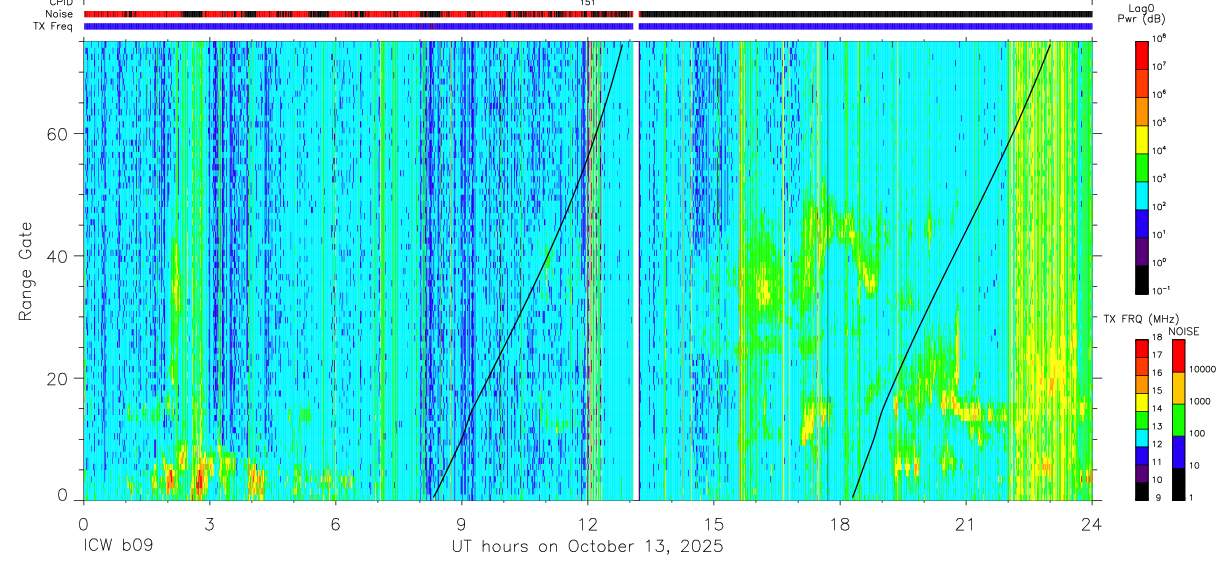Viewport: 1228px width, 567px height.
Task: Click the 10000 tick on the NOISE colorbar
Action: click(x=1203, y=371)
